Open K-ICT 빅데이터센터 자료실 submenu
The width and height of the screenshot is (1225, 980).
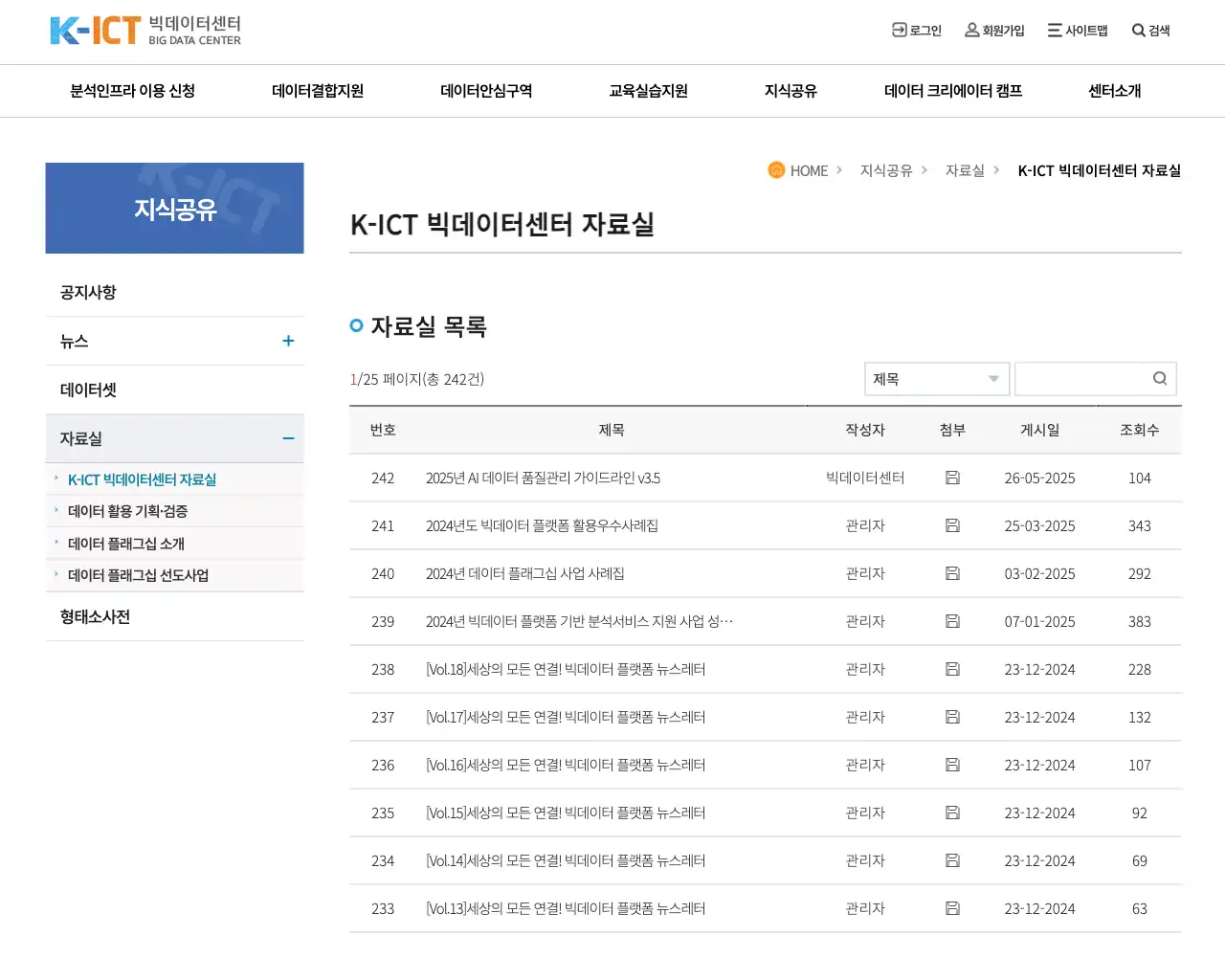point(142,479)
